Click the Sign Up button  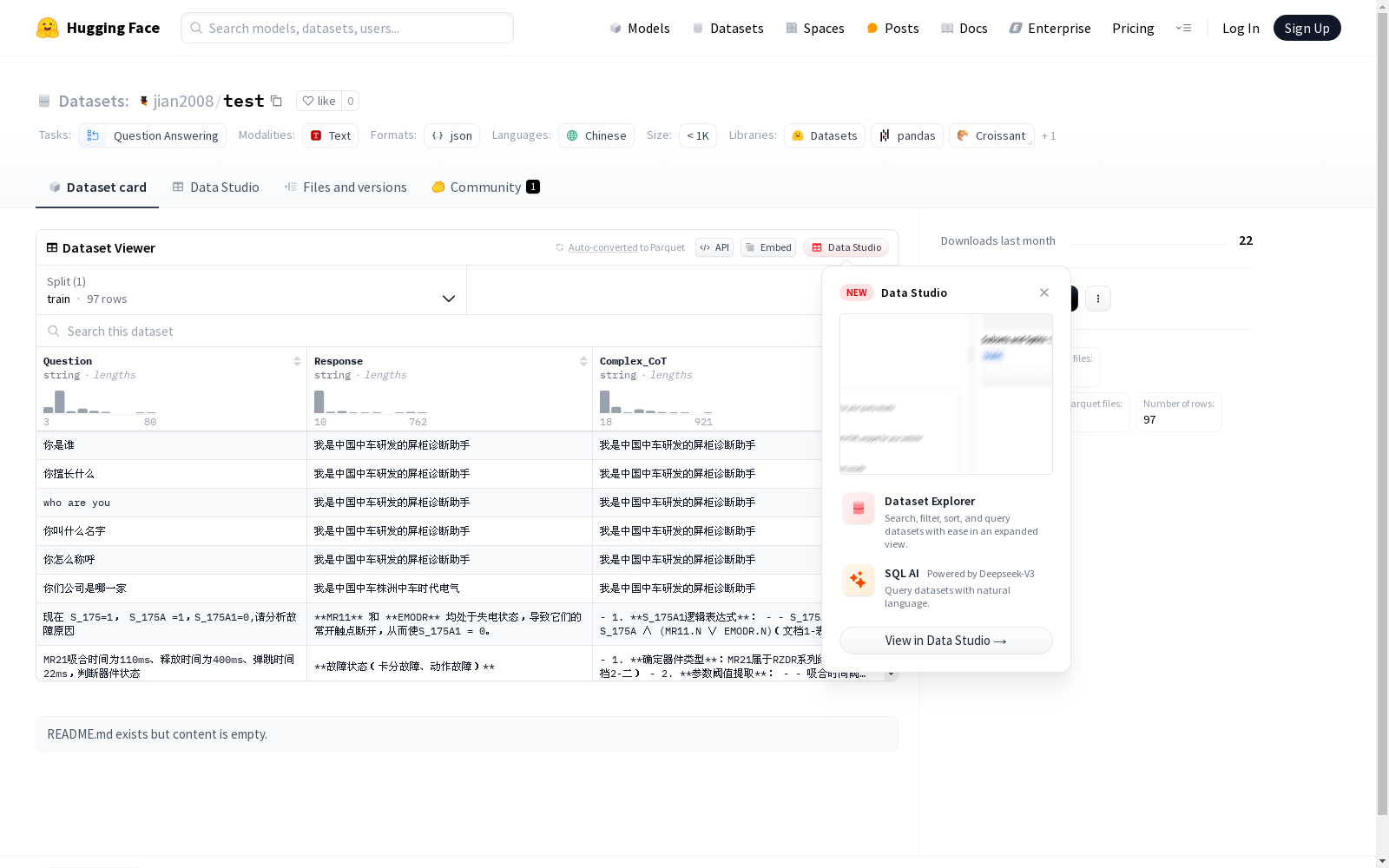(1307, 28)
